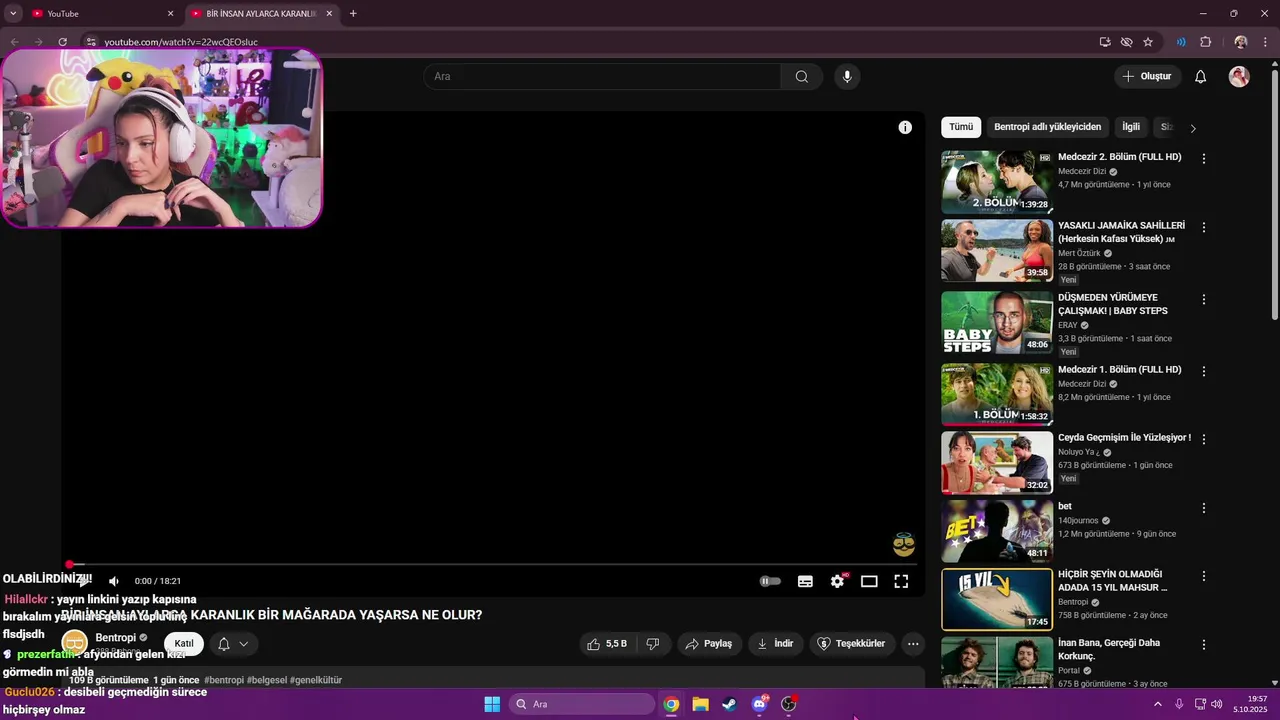1280x720 pixels.
Task: Open HİÇBİR ŞEYİN OLMADIĞI ADADA video title
Action: (x=1112, y=581)
